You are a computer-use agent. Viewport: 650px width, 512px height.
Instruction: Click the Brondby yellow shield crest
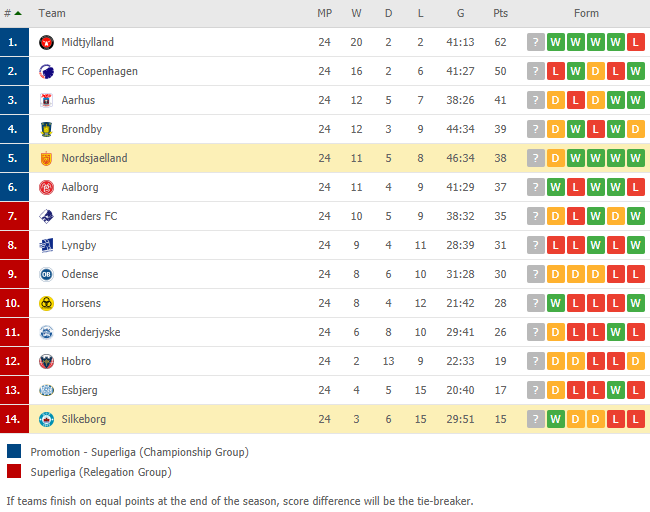point(46,129)
